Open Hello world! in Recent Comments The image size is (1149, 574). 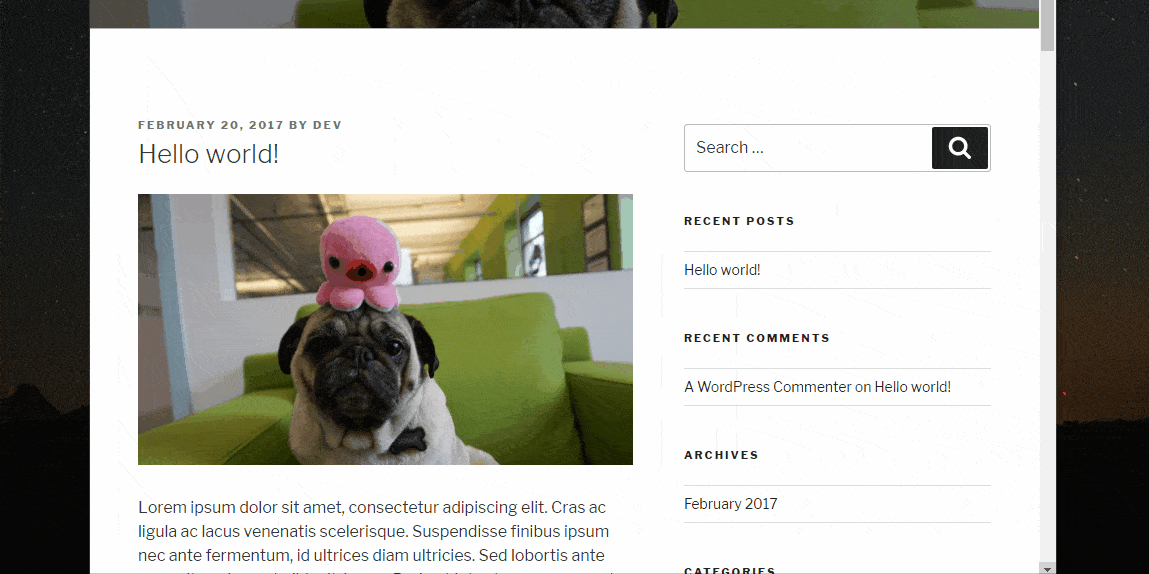coord(912,387)
